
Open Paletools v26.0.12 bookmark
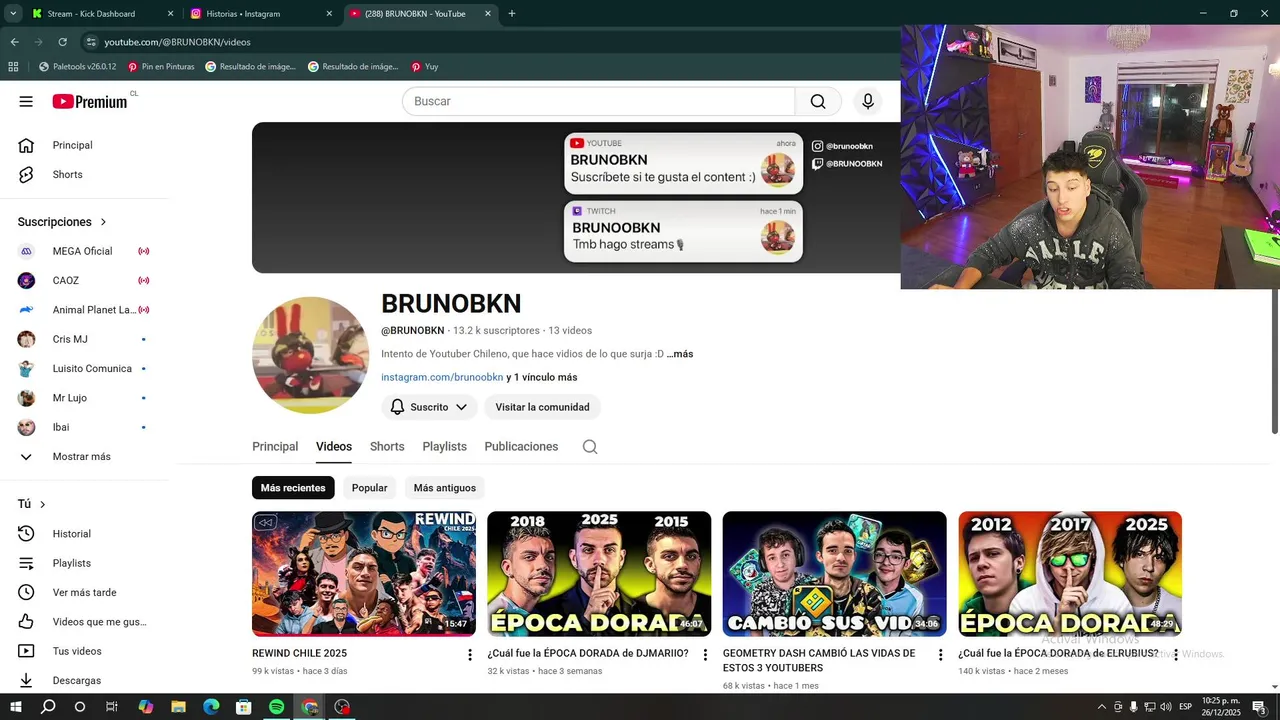(x=77, y=67)
